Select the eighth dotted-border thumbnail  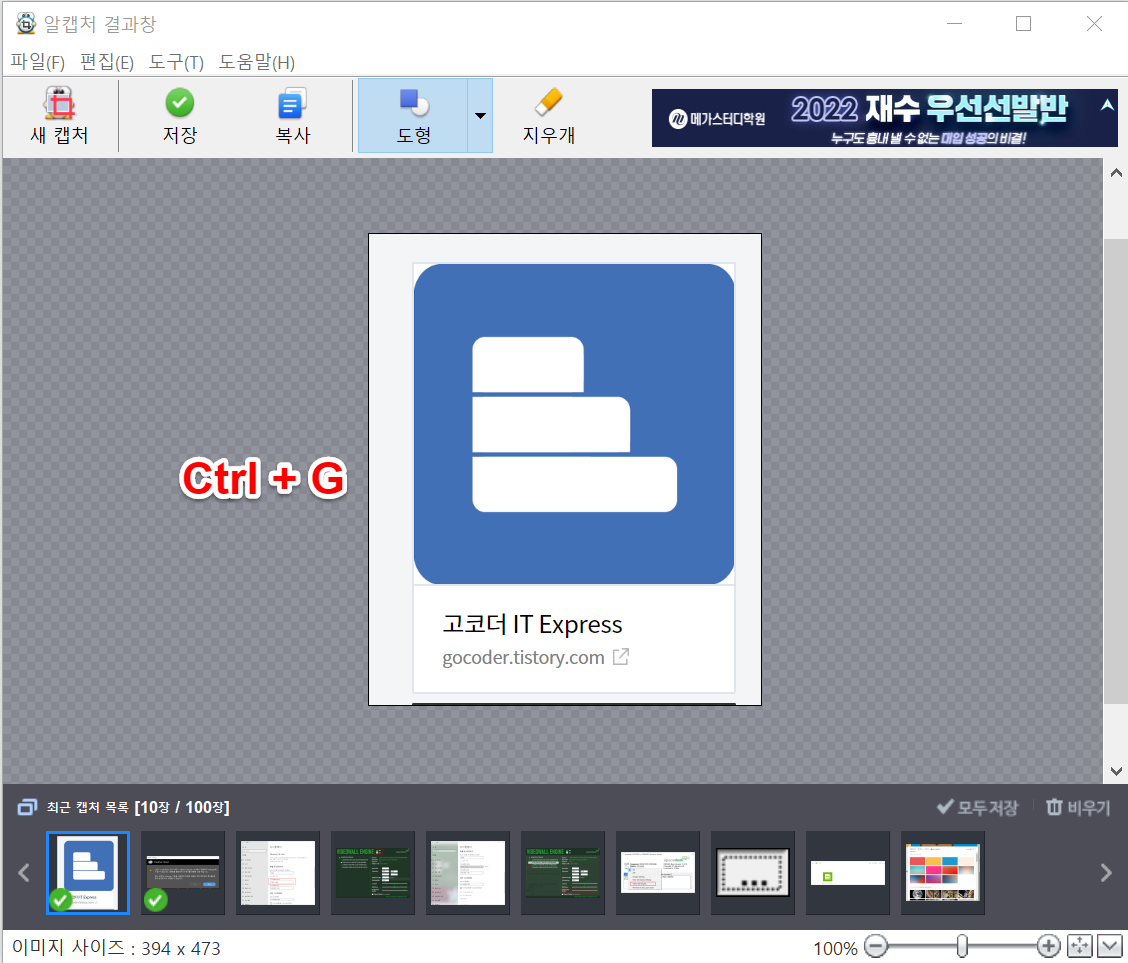pos(752,873)
